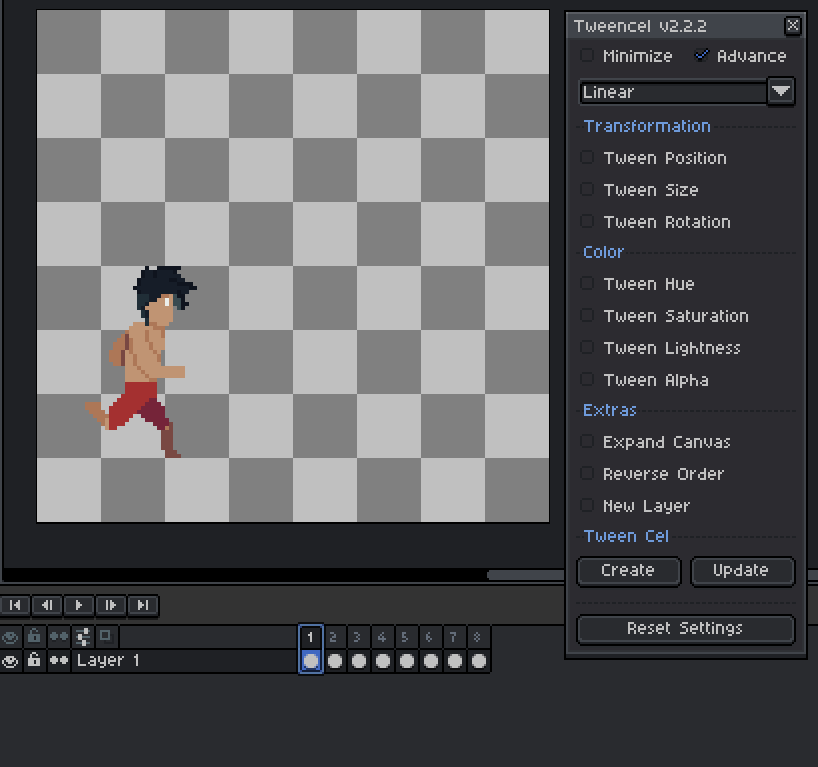Click the square onion skin icon in timeline header

(105, 636)
